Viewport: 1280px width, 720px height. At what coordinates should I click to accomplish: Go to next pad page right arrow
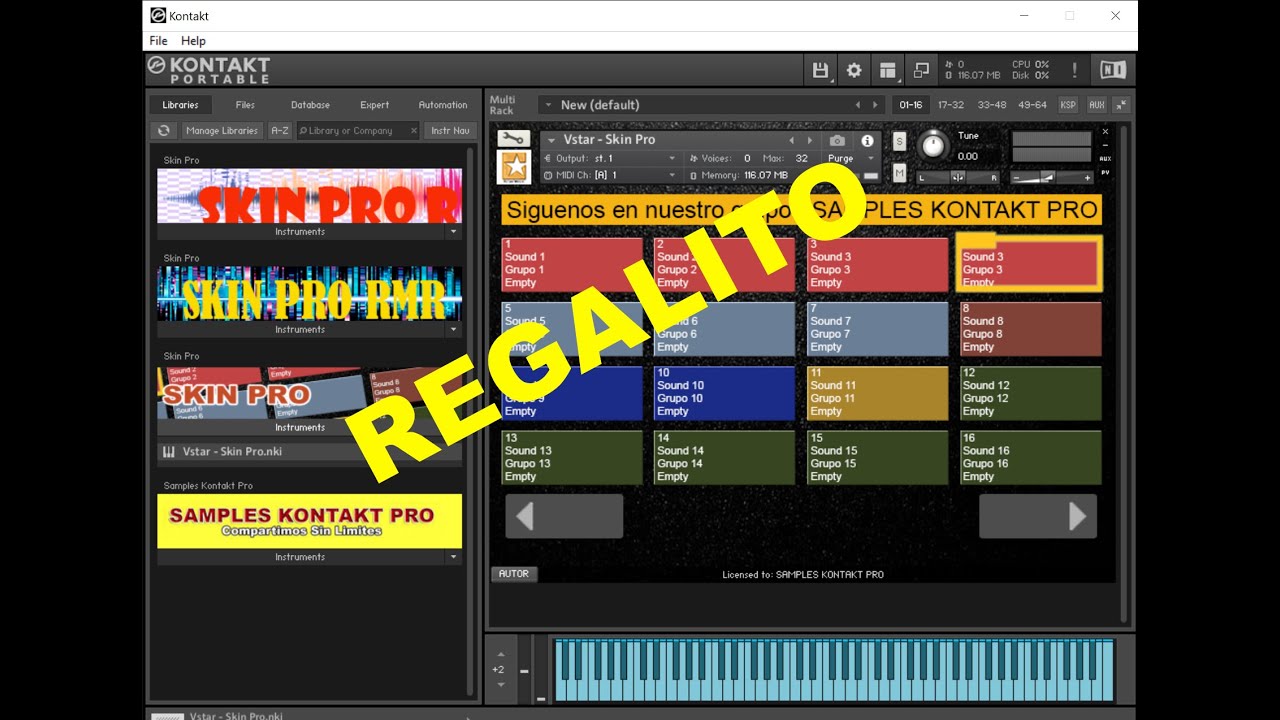pos(1038,516)
